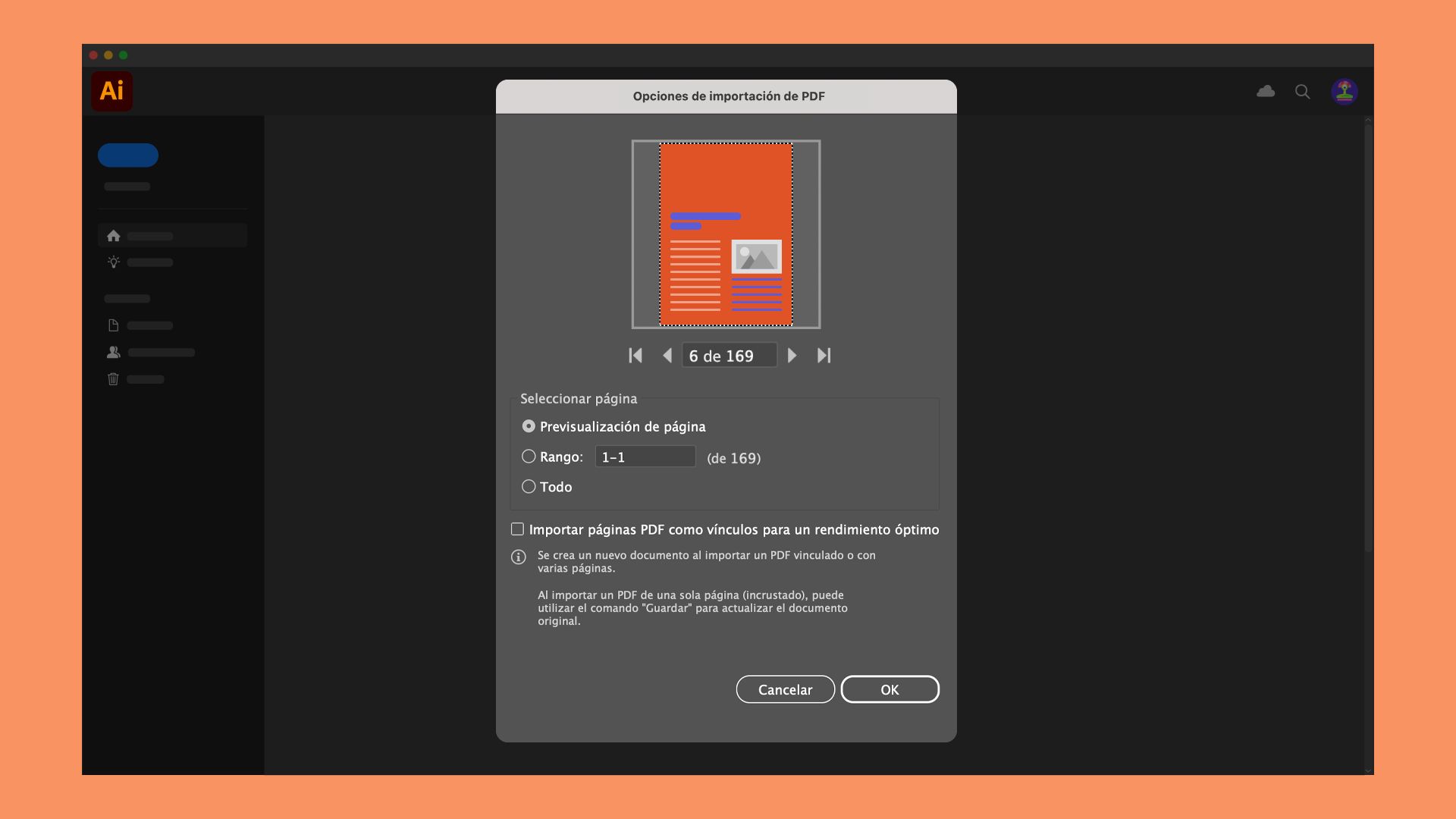Click the document file sidebar icon
This screenshot has width=1456, height=819.
[113, 325]
